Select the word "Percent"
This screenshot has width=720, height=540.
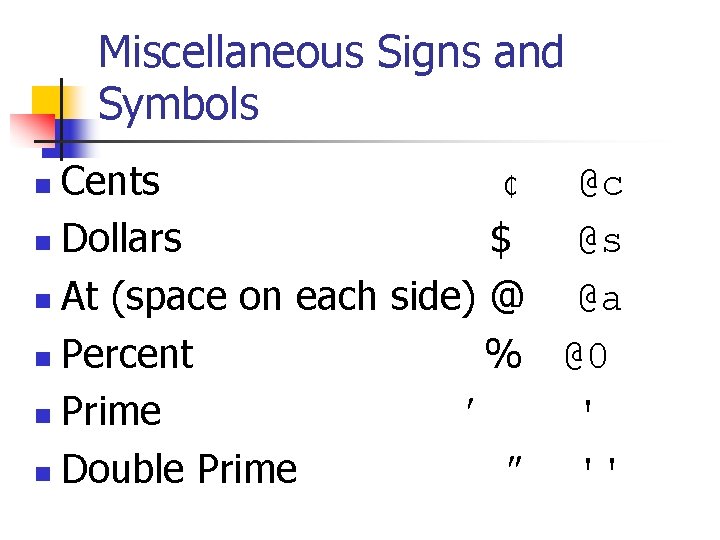(127, 354)
